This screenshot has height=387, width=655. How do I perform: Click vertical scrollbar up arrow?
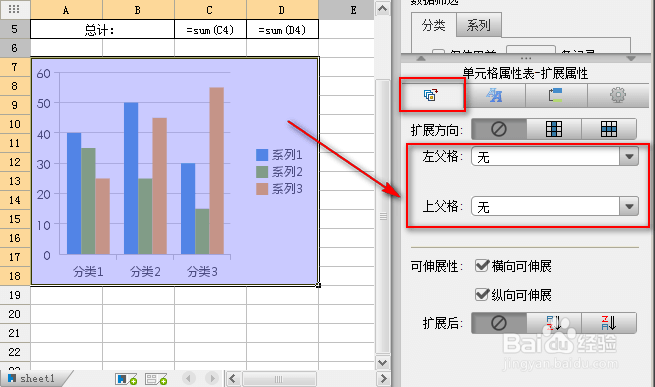coord(382,8)
